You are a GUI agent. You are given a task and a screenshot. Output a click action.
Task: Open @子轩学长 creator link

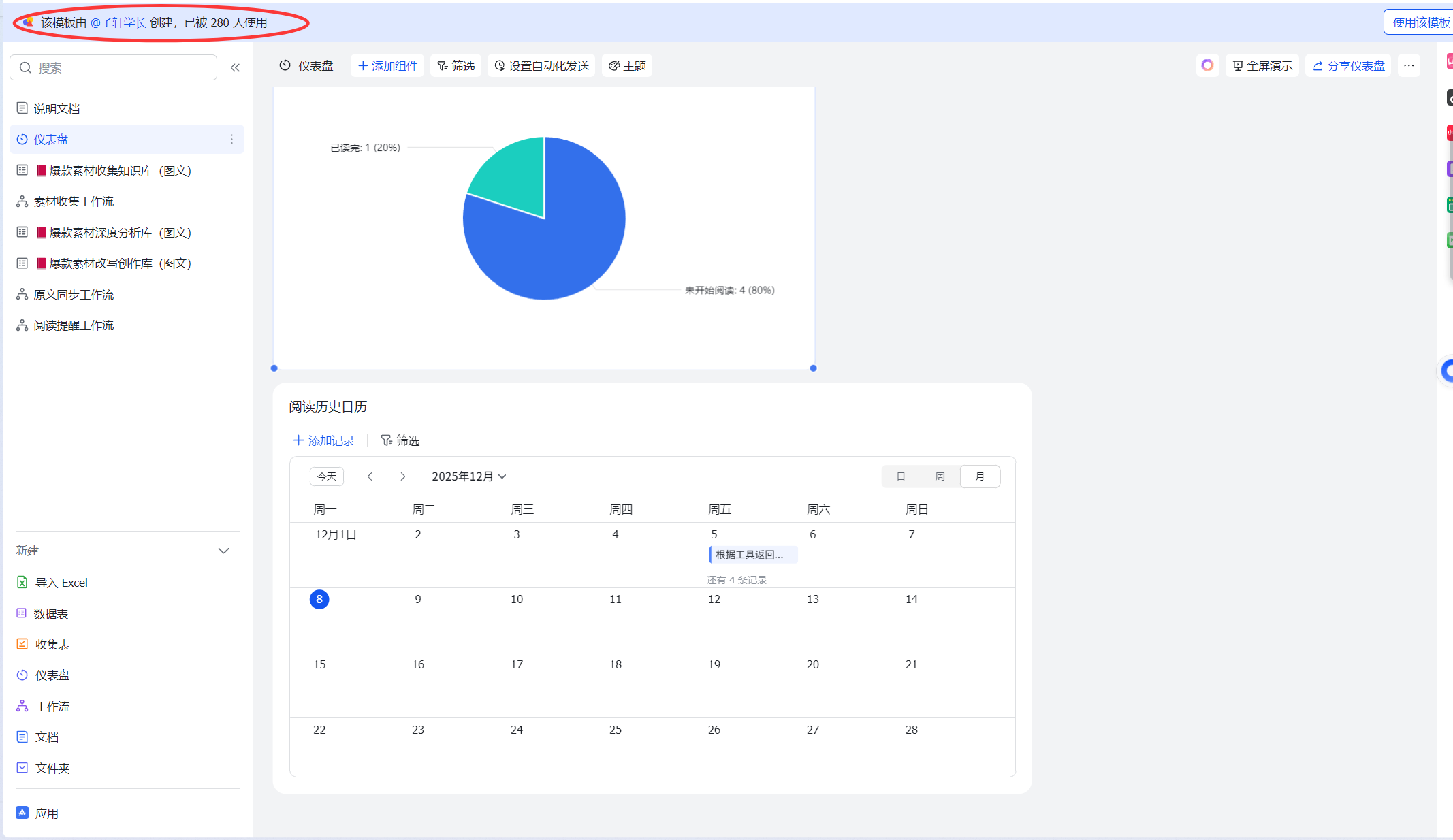click(x=118, y=22)
